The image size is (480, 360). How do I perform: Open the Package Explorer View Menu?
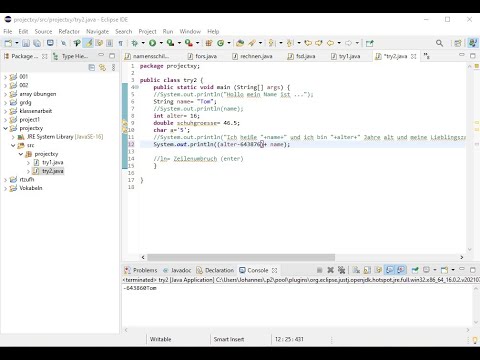tap(113, 68)
